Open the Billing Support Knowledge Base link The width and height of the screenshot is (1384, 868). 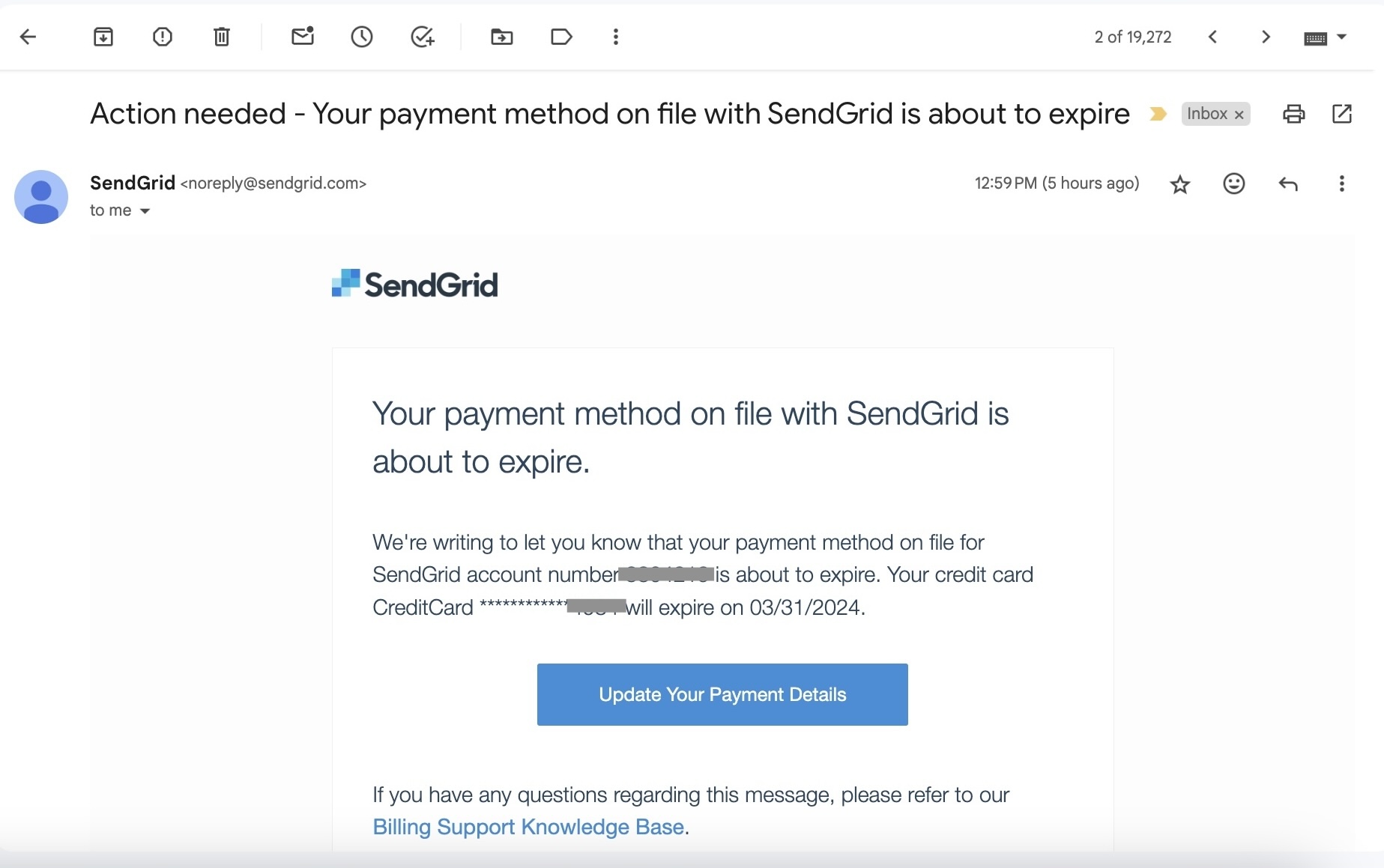tap(528, 827)
